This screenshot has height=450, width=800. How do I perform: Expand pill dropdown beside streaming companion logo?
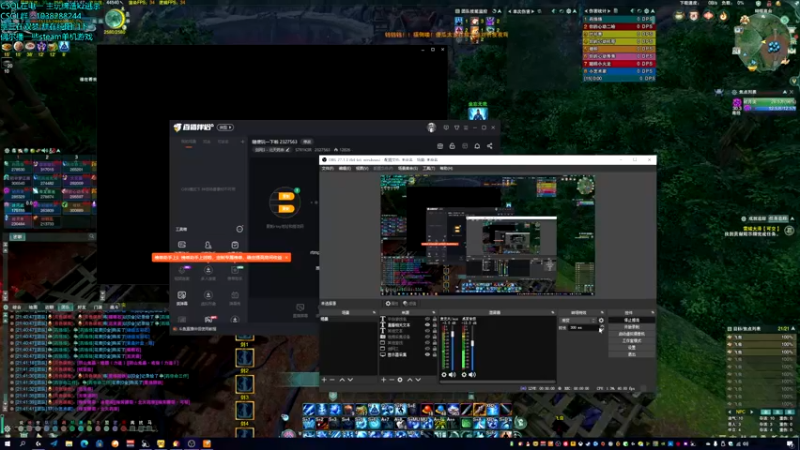[x=225, y=127]
